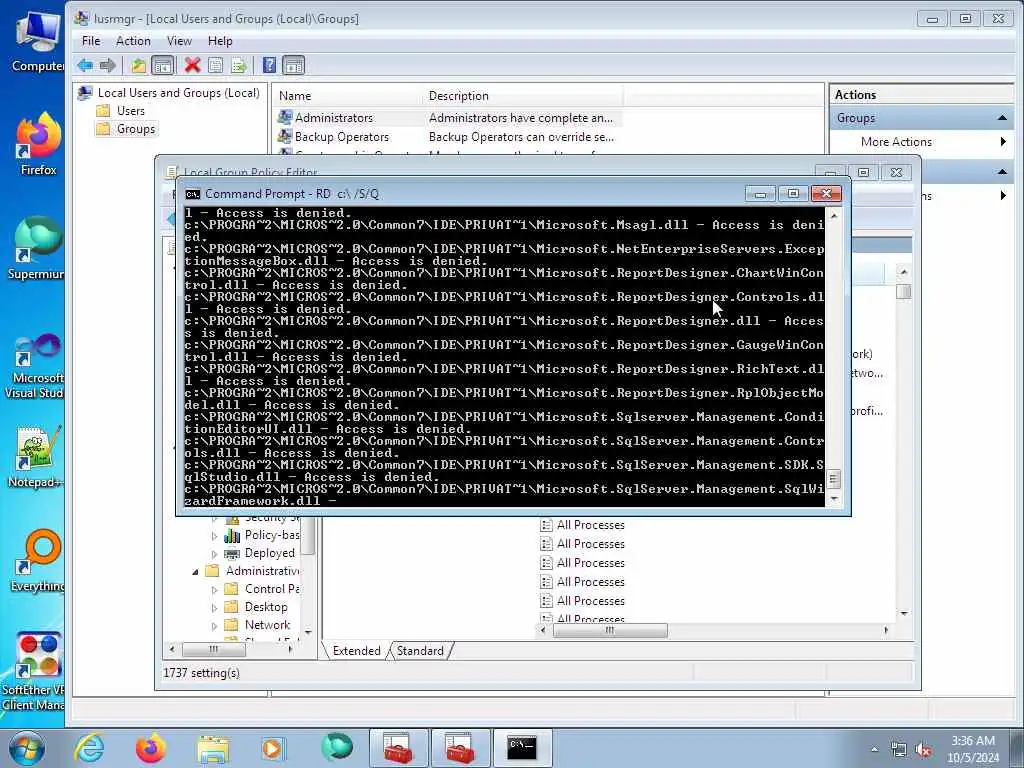Switch to Command Prompt taskbar button

pos(522,748)
